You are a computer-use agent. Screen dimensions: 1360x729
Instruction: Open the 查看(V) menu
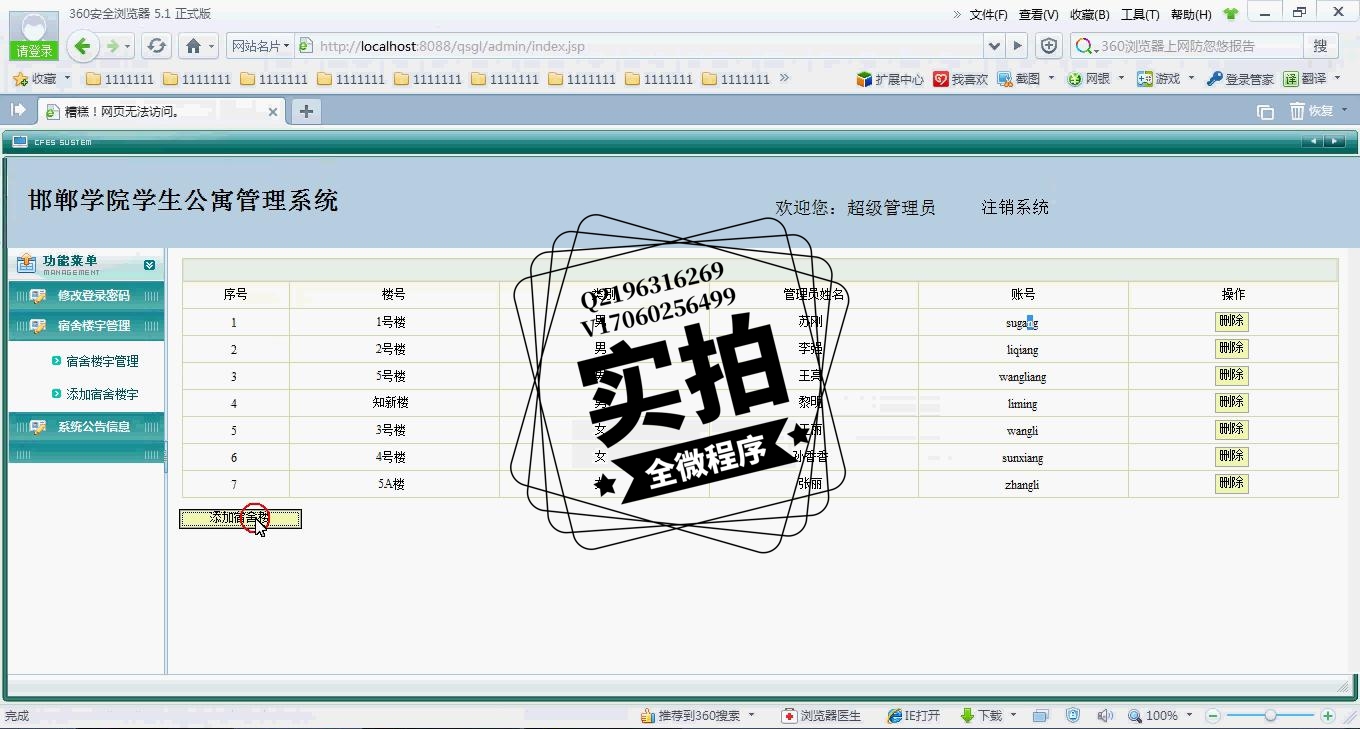[1038, 14]
